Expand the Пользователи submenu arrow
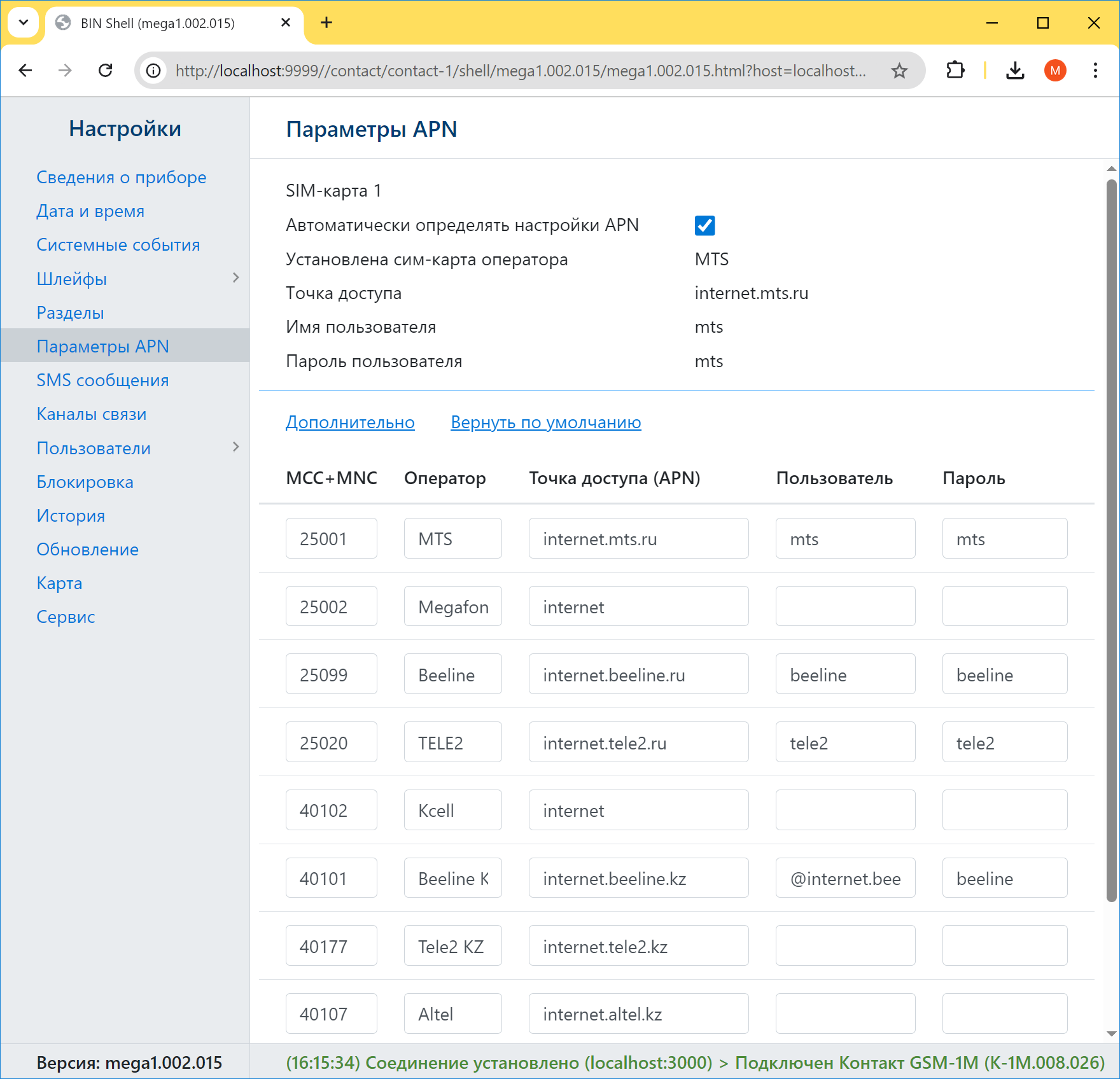 (x=236, y=447)
